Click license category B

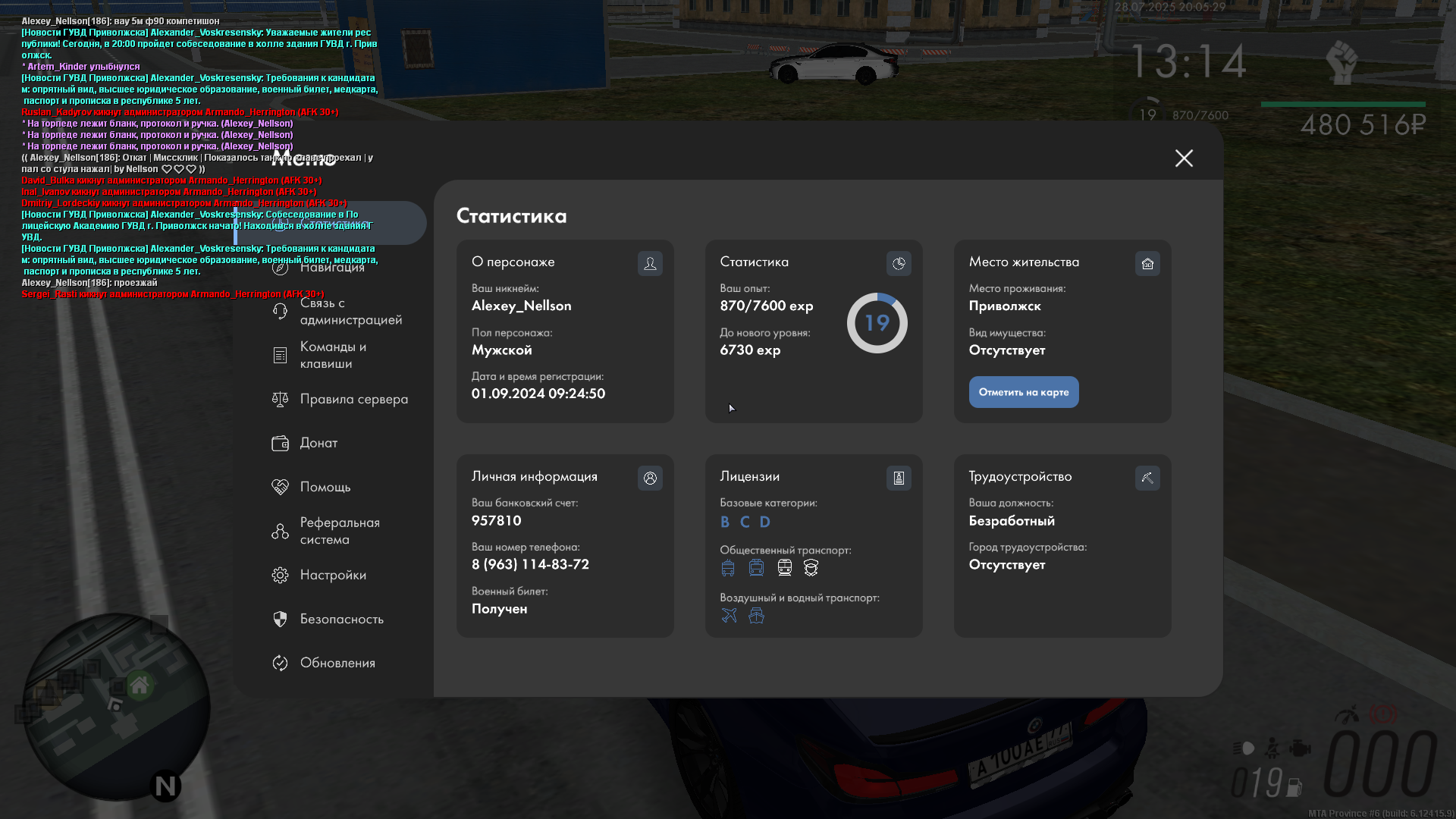tap(725, 522)
